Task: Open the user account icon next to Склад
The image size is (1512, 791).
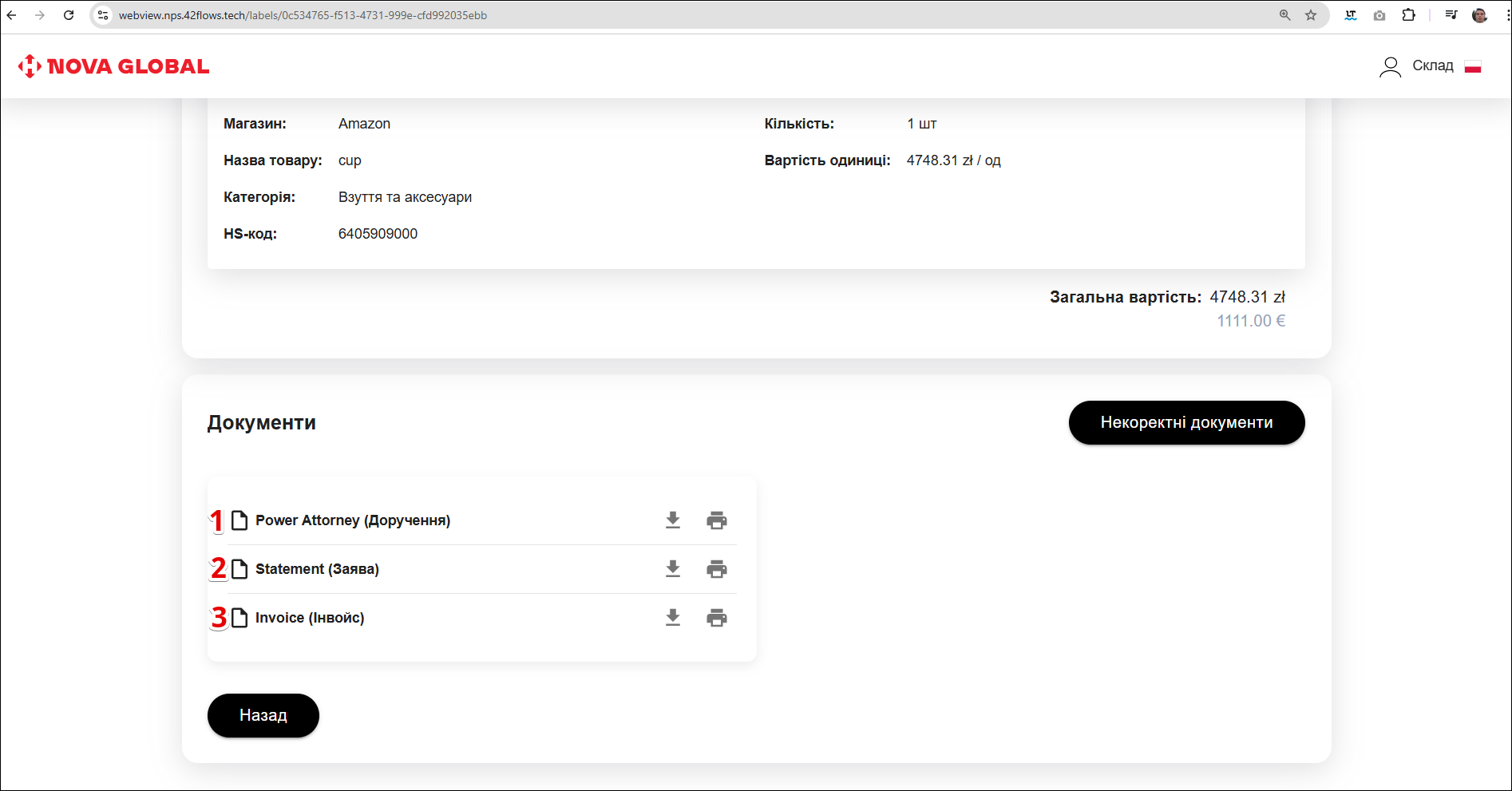Action: click(1390, 66)
